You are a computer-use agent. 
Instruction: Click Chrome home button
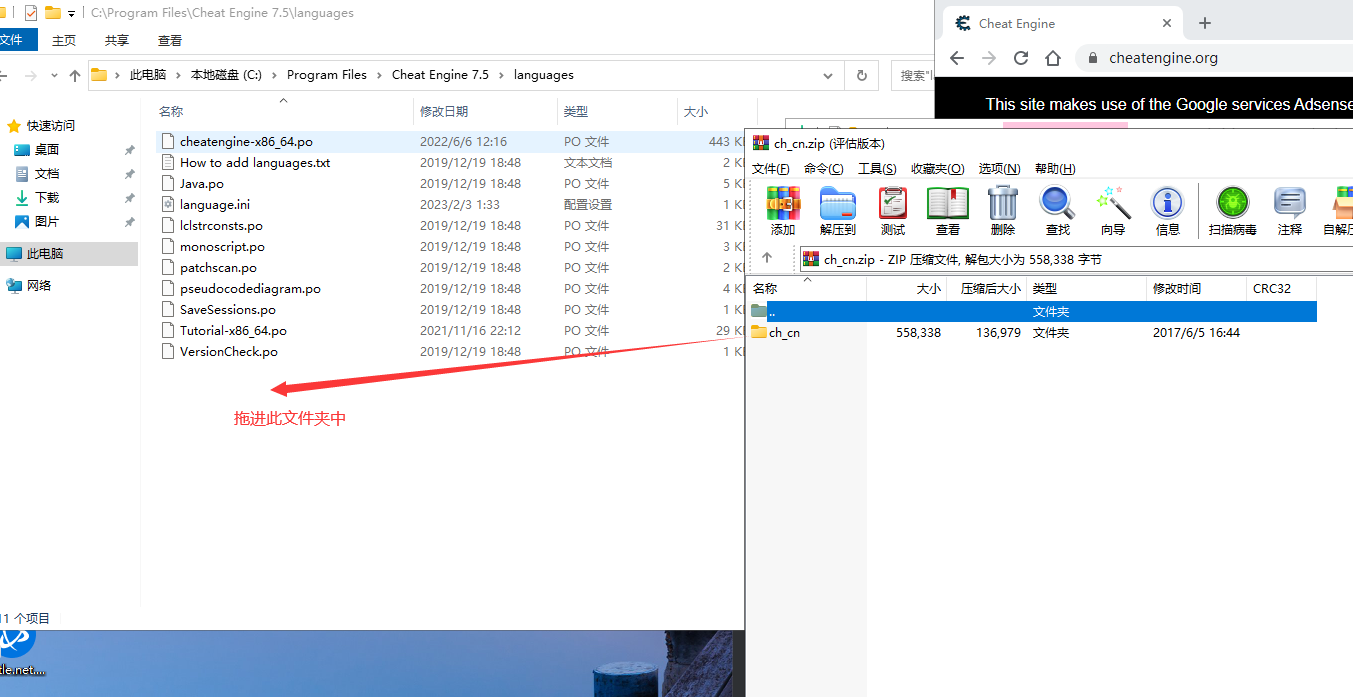[x=1053, y=58]
